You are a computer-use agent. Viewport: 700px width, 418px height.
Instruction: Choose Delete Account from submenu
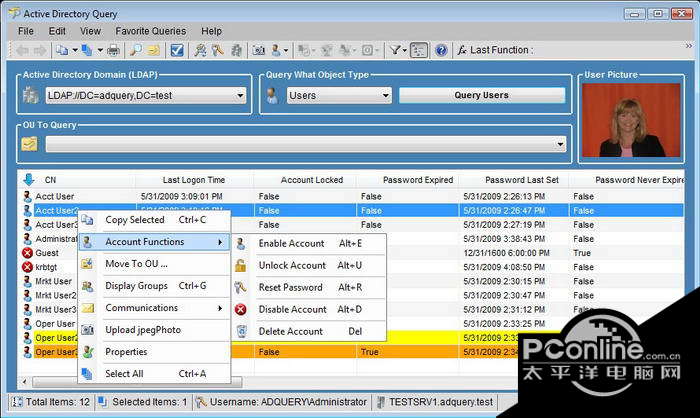[x=309, y=331]
